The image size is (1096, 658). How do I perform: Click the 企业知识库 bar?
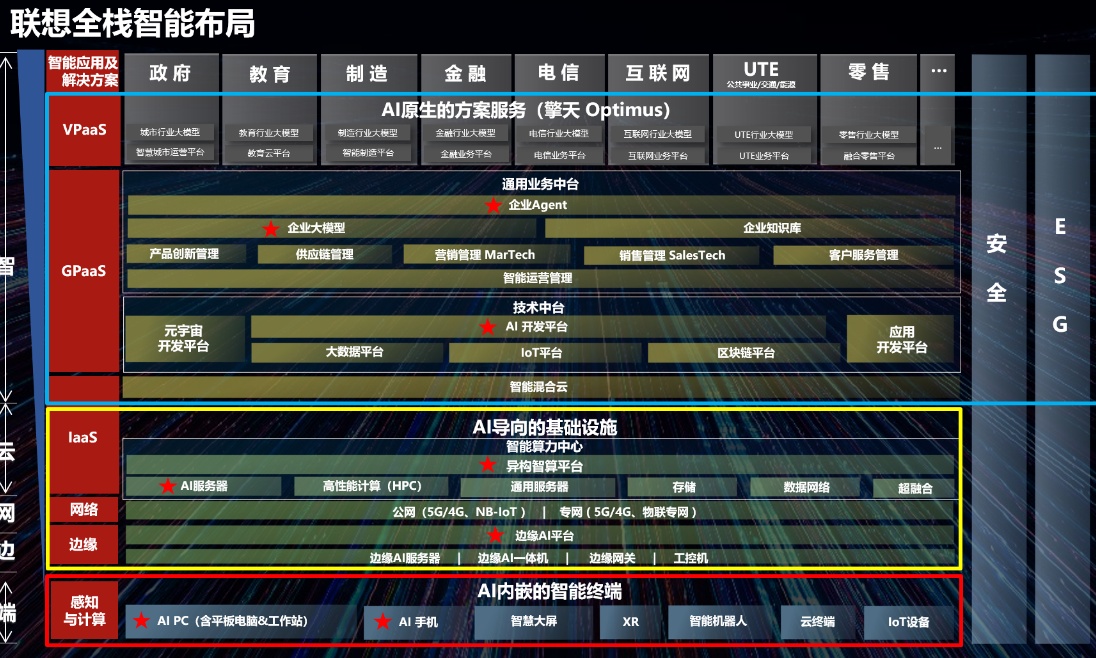point(749,228)
